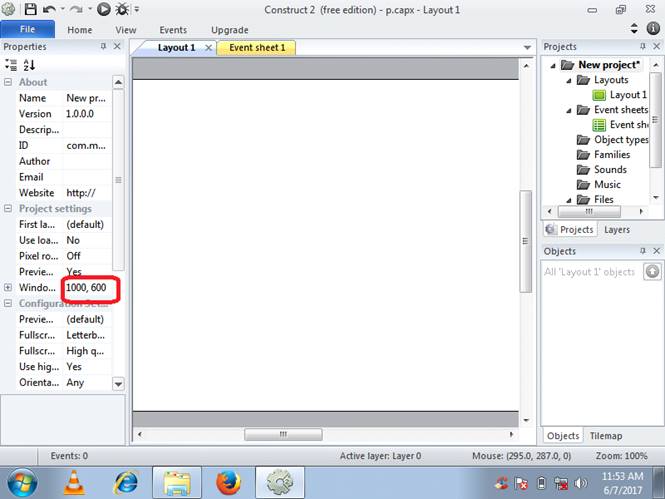The height and width of the screenshot is (499, 665).
Task: Open the Events ribbon tab
Action: (x=173, y=30)
